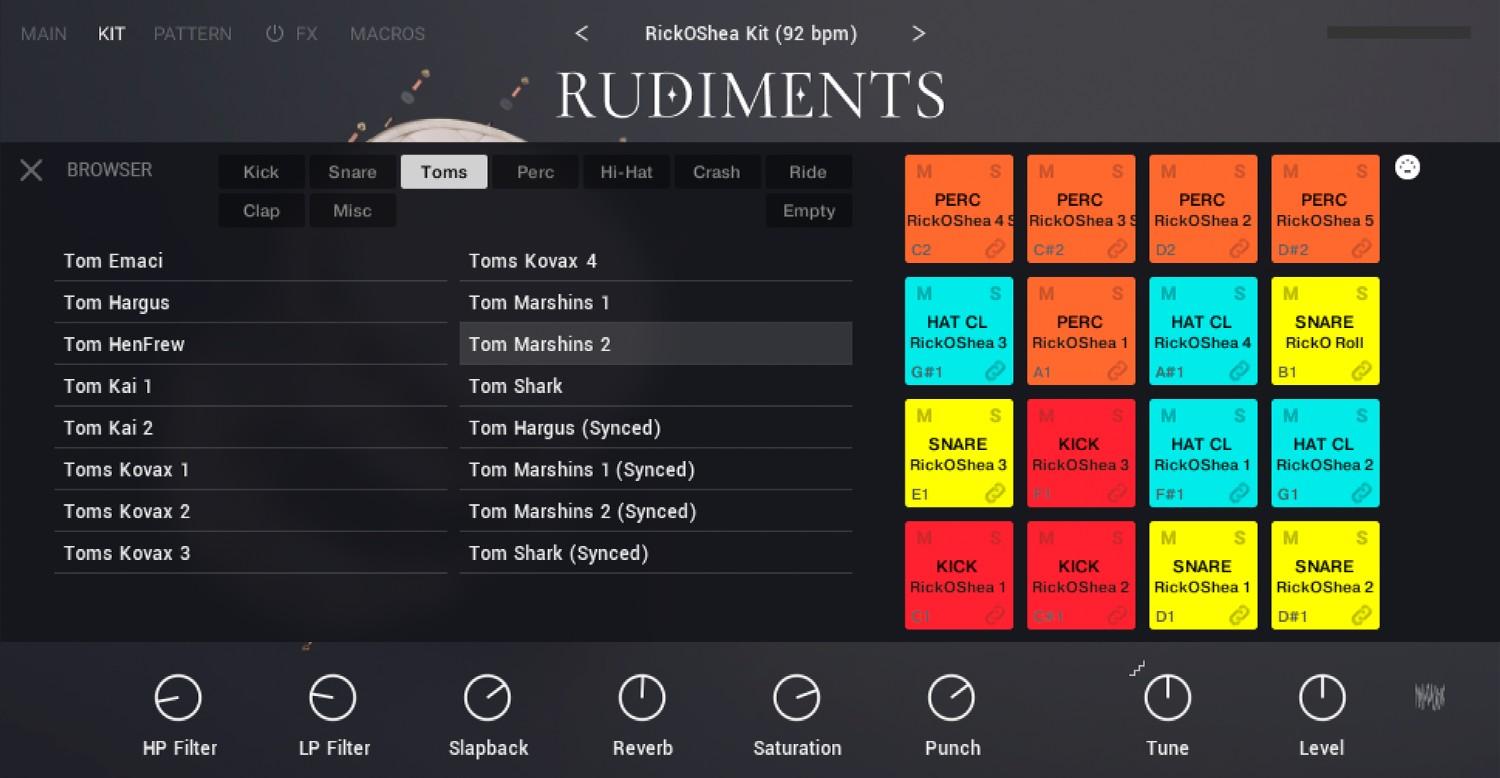Open the RickOShea Kit preset name
Image resolution: width=1500 pixels, height=778 pixels.
tap(750, 33)
